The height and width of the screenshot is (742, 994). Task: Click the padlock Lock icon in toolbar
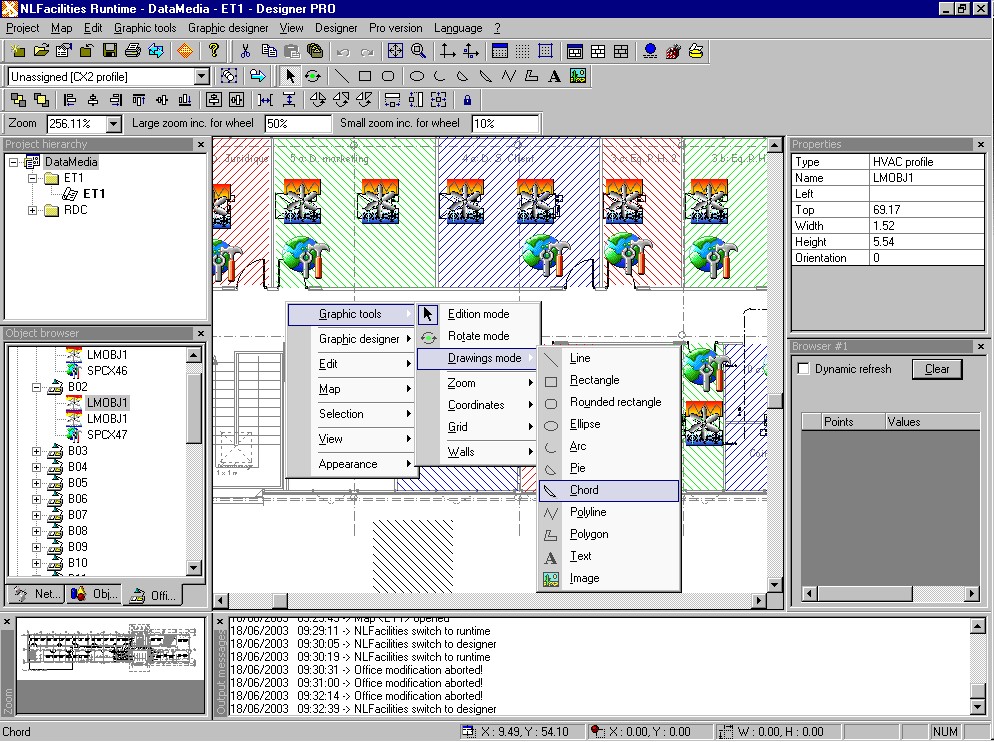(x=467, y=100)
